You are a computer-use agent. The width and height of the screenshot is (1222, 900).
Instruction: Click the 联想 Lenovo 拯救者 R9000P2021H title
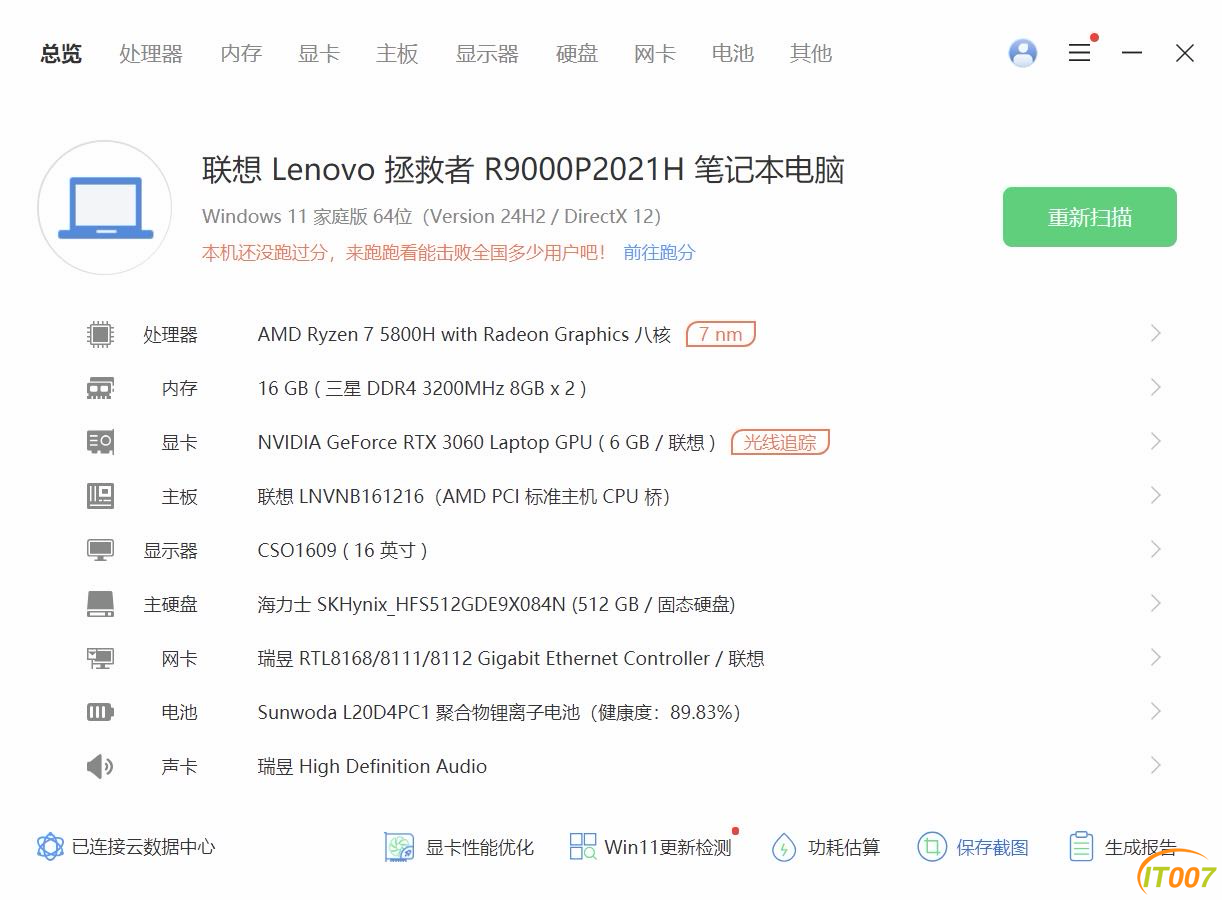point(523,170)
